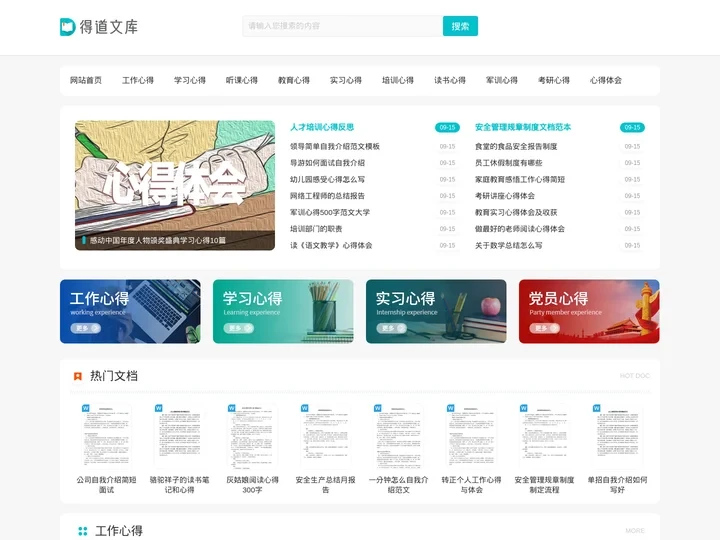Click title 灰姑娘阅读心得300字

253,485
